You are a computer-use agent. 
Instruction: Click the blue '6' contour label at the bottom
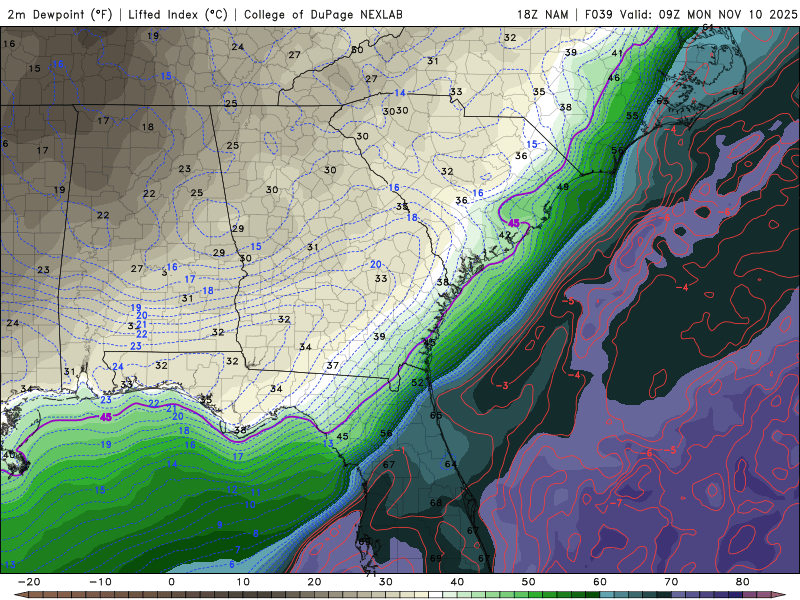click(x=232, y=564)
